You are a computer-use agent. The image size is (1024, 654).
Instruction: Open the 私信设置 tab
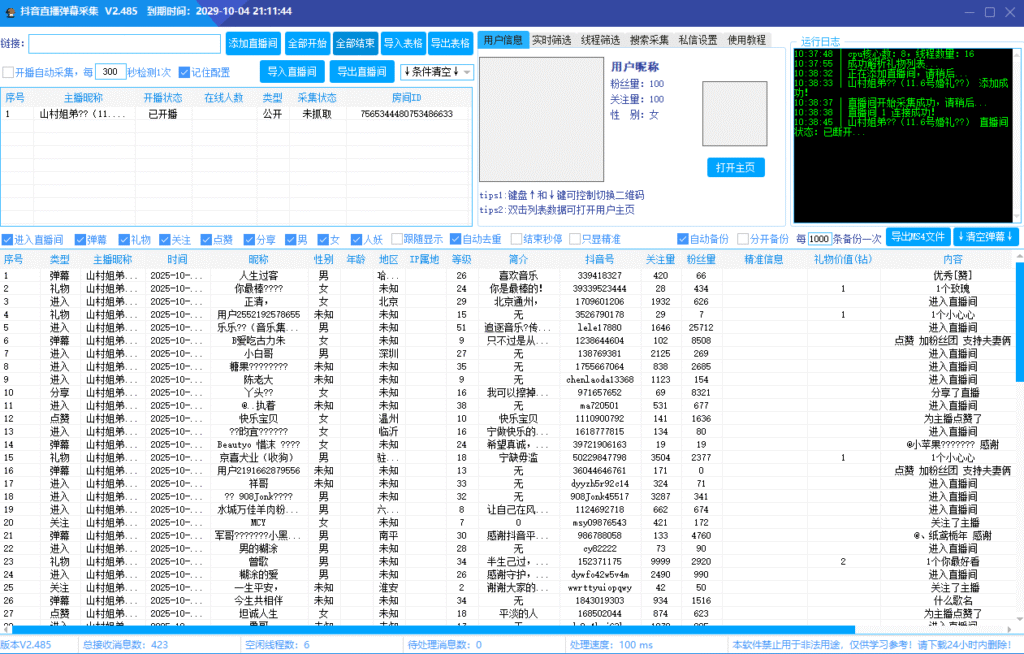697,40
